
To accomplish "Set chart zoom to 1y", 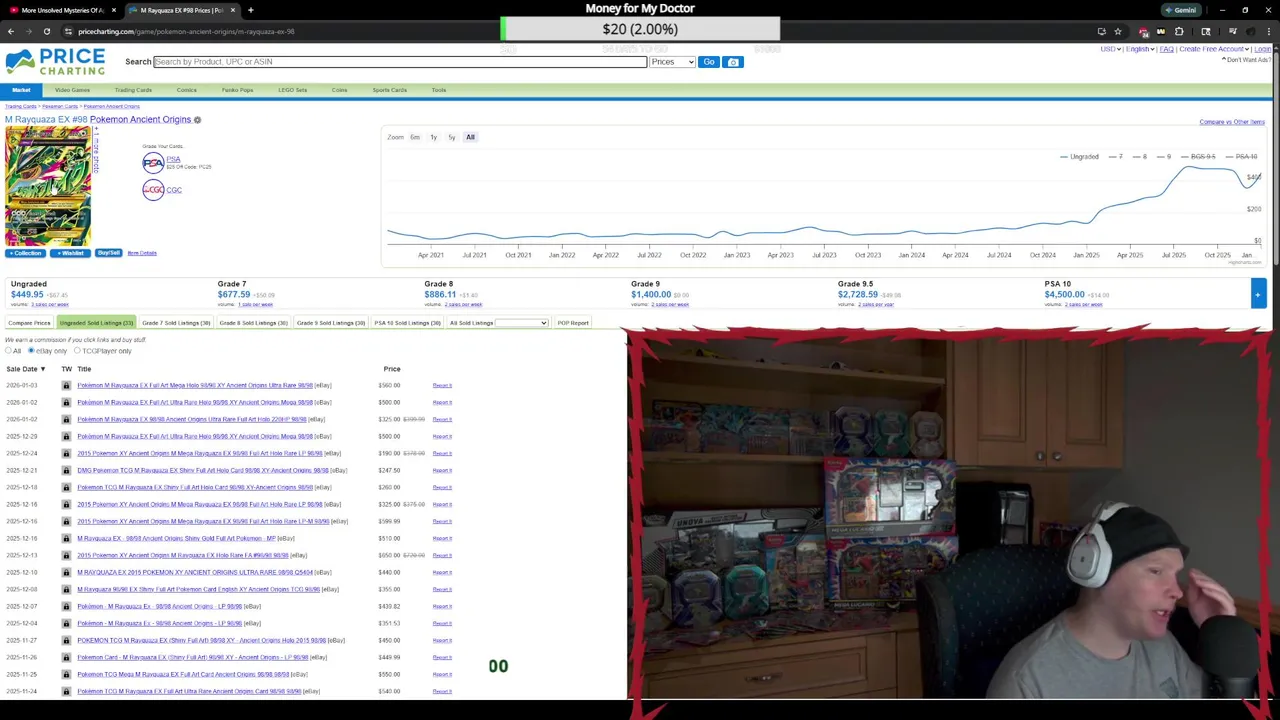I will [433, 137].
